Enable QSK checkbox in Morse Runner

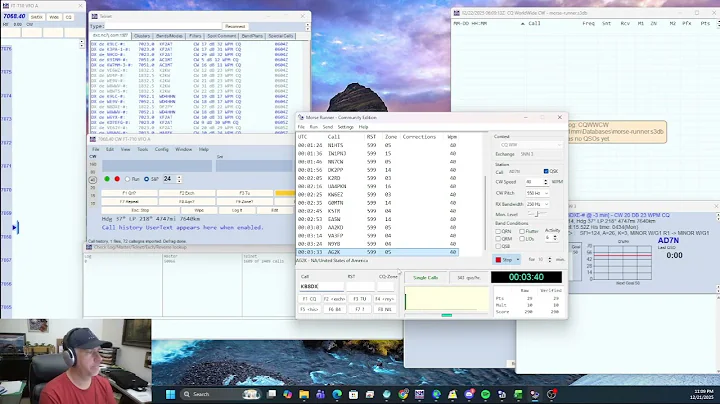pyautogui.click(x=546, y=171)
